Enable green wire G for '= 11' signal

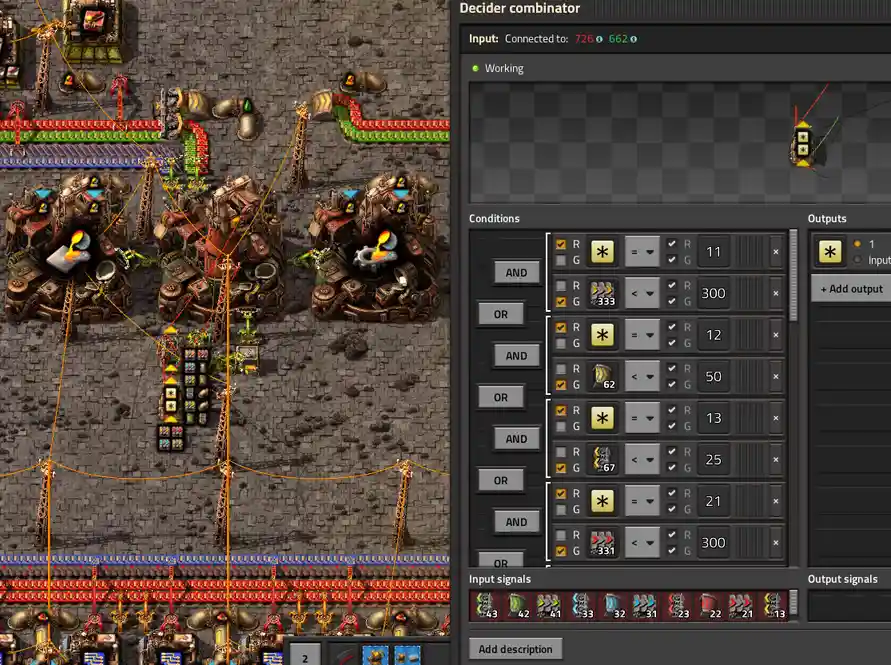point(561,260)
